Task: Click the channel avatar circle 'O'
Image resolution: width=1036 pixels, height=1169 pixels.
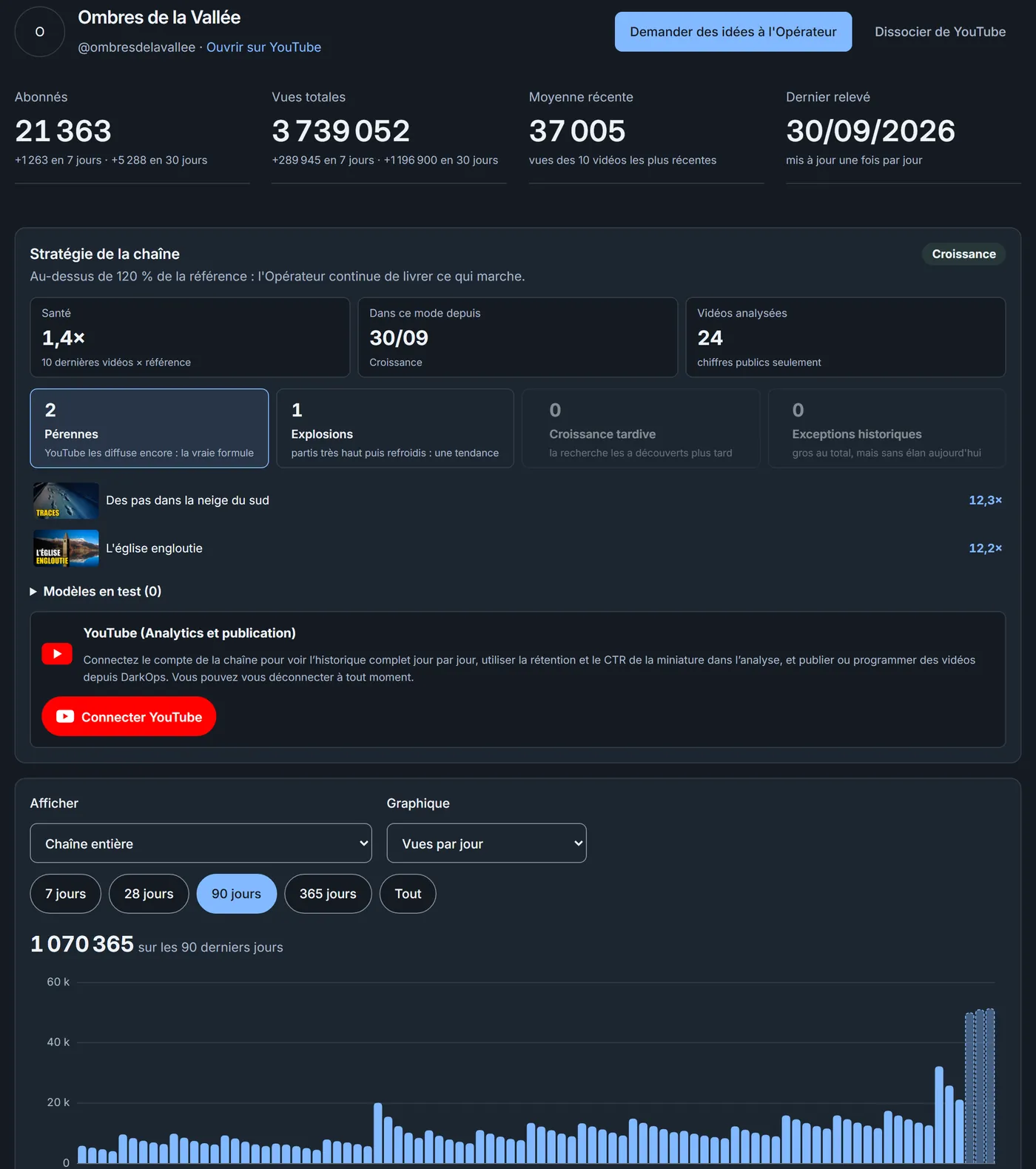Action: (40, 32)
